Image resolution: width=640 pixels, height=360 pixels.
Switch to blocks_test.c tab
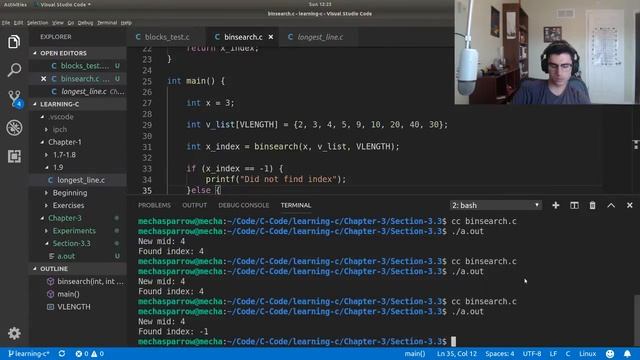(x=167, y=37)
